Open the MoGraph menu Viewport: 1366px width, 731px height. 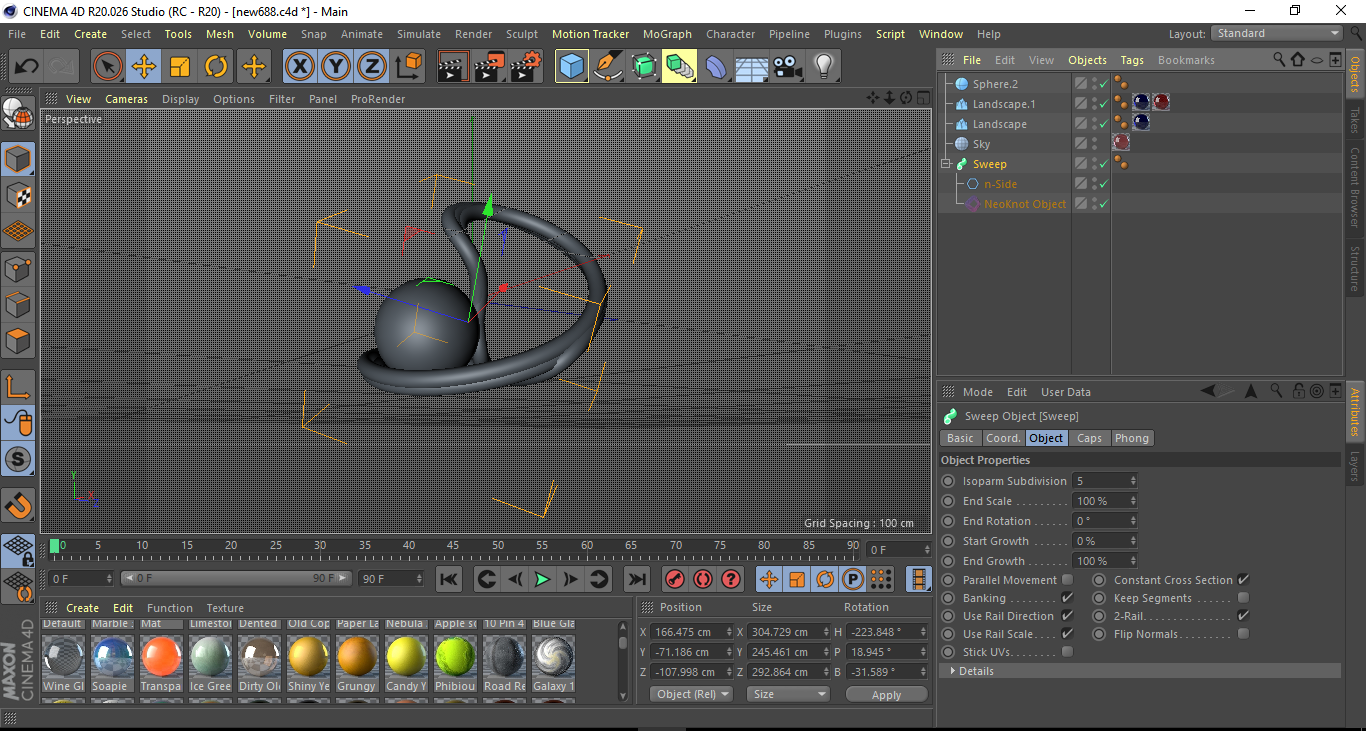[667, 34]
